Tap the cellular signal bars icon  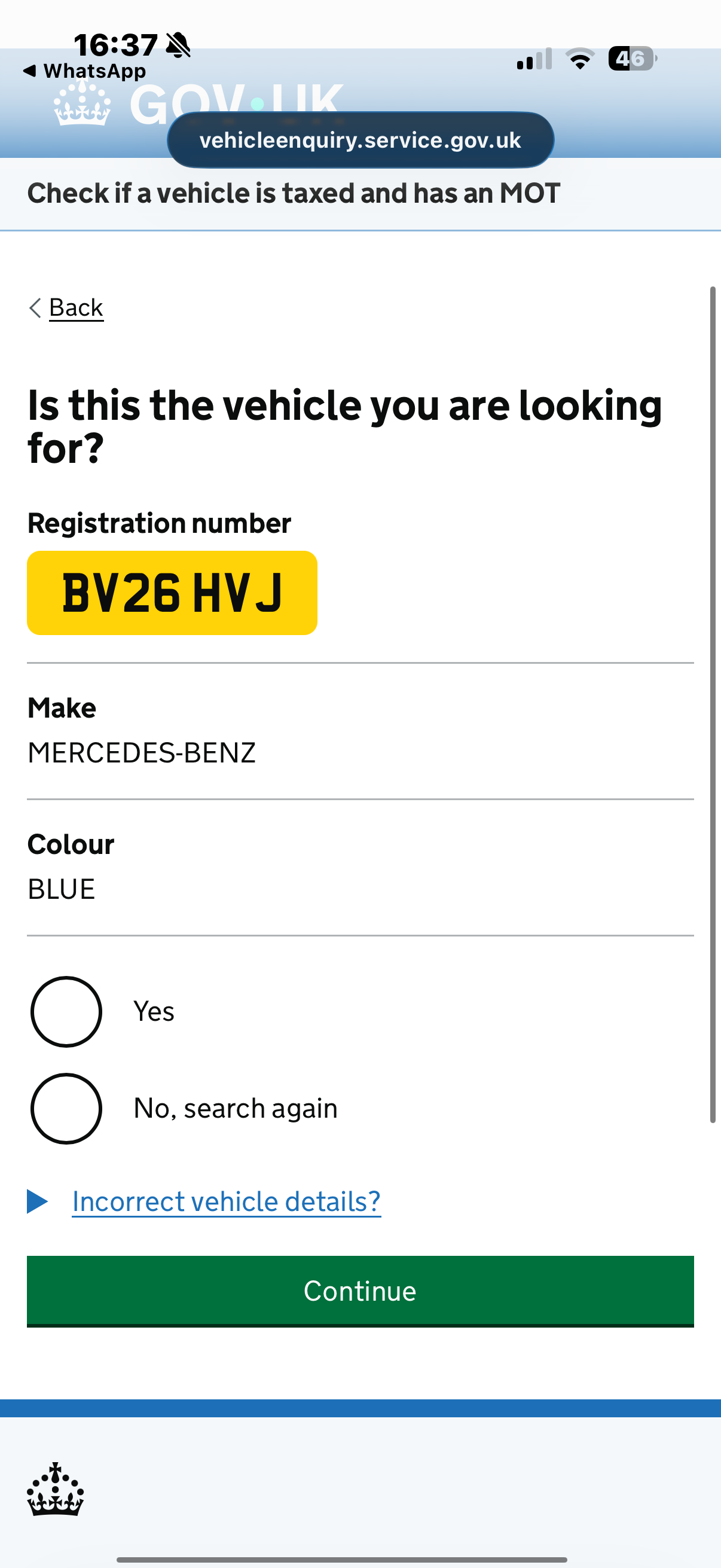coord(534,59)
